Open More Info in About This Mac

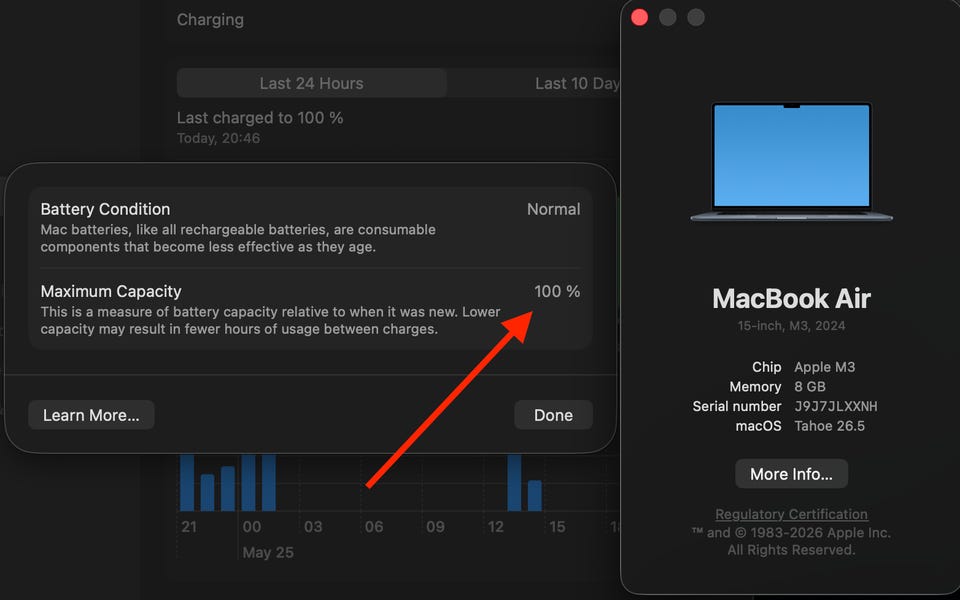coord(791,474)
